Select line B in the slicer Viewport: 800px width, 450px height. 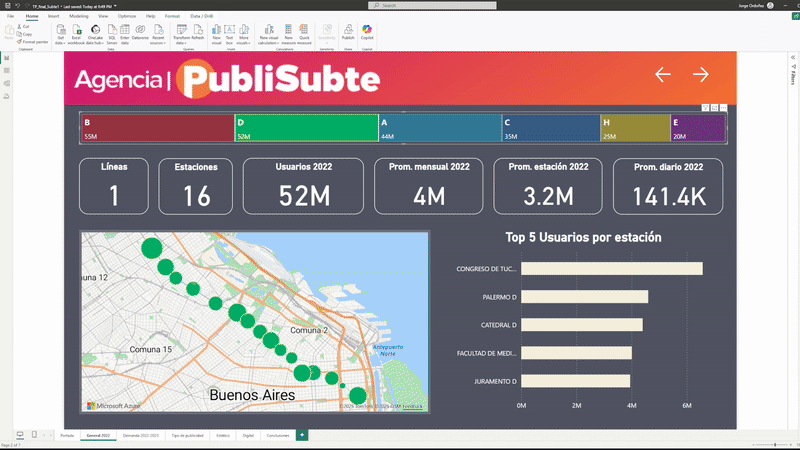click(x=157, y=128)
